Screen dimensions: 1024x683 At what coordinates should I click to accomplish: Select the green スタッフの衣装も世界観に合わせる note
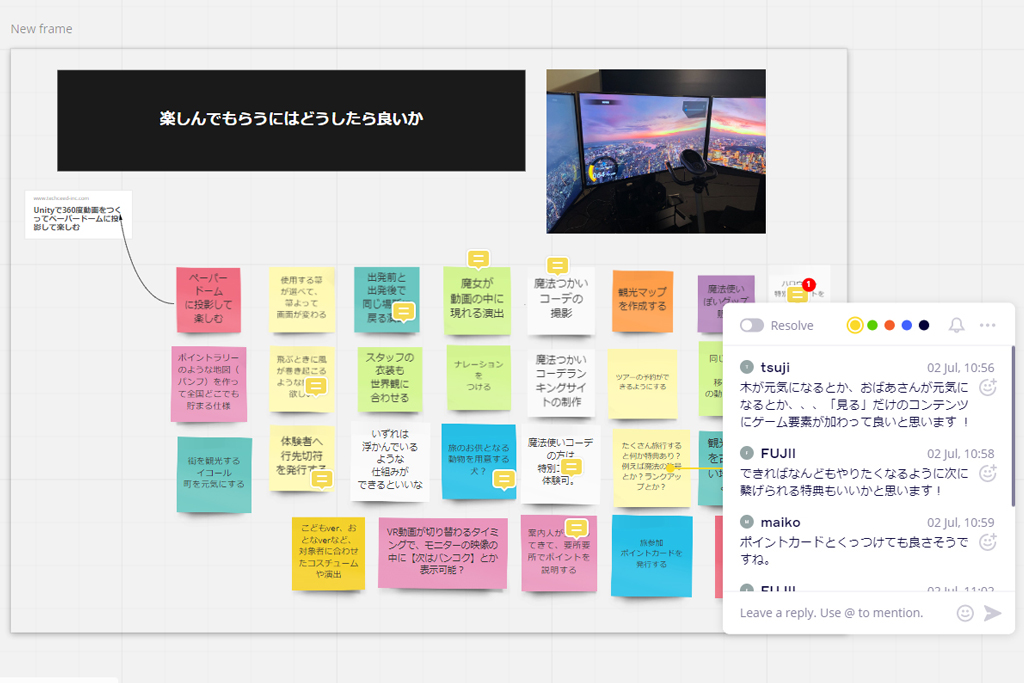pos(390,379)
